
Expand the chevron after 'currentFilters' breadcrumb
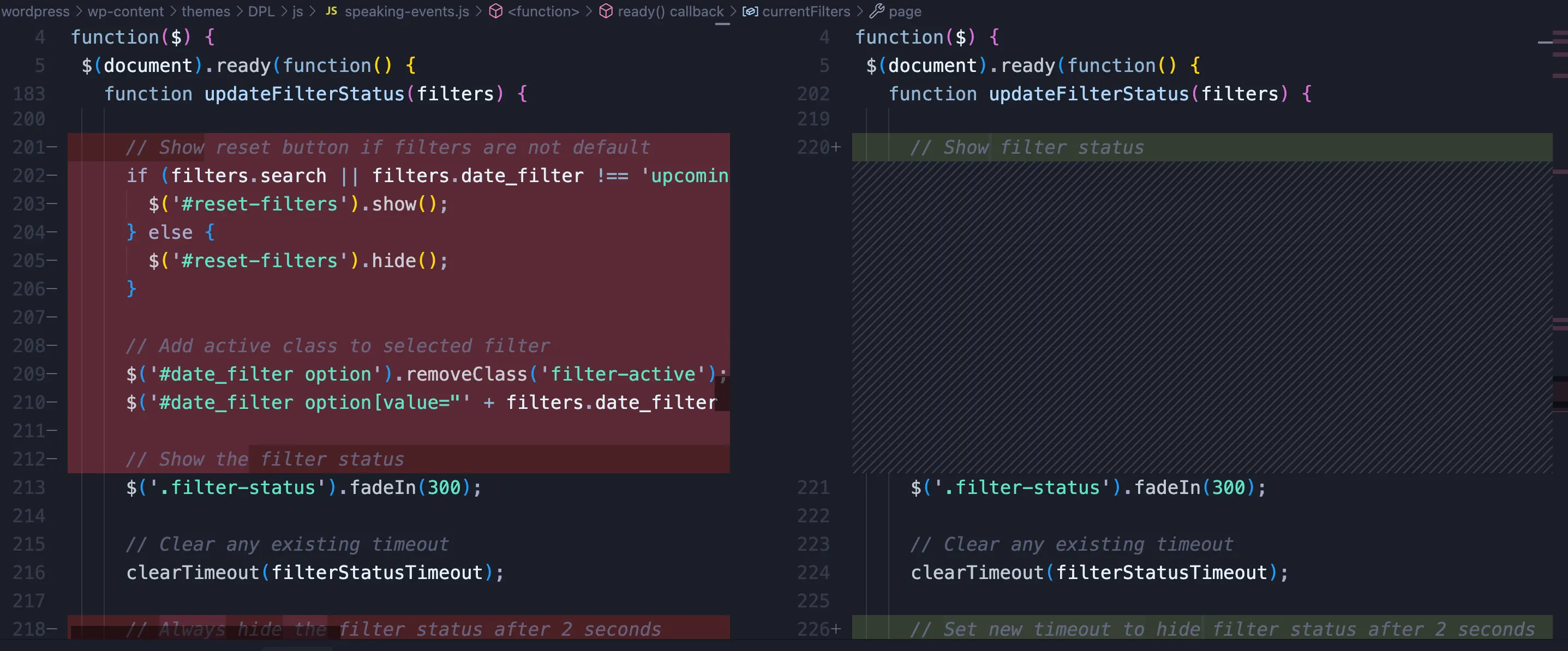pyautogui.click(x=860, y=11)
